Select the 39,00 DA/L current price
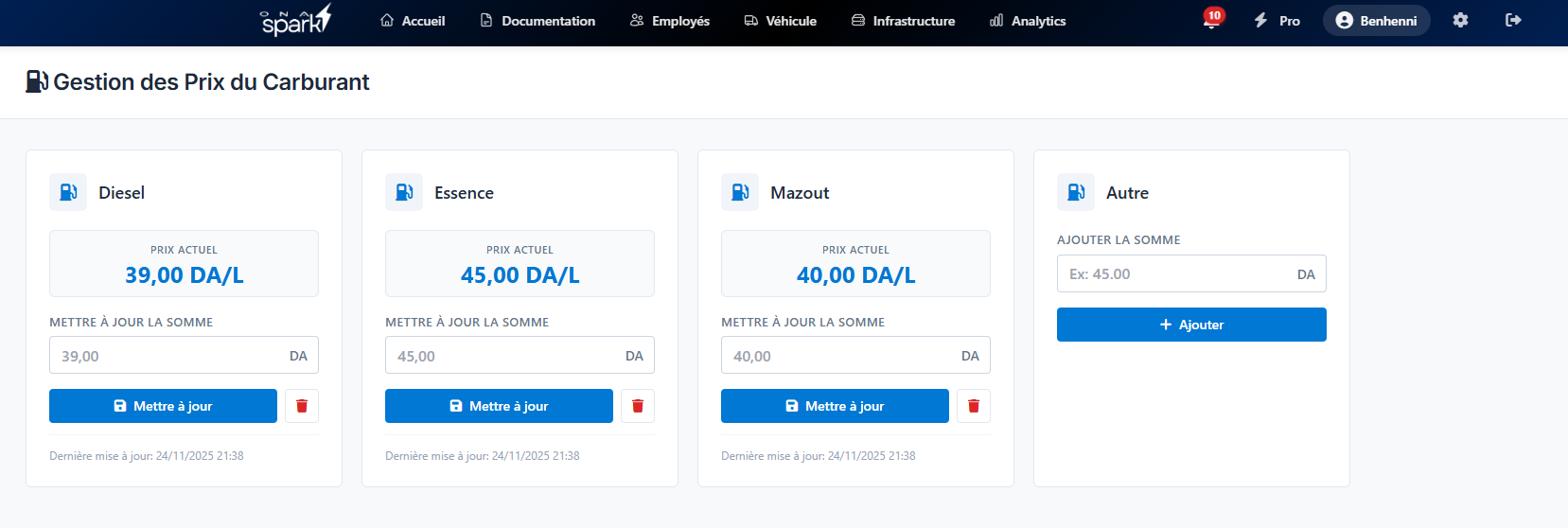The width and height of the screenshot is (1568, 528). click(185, 275)
